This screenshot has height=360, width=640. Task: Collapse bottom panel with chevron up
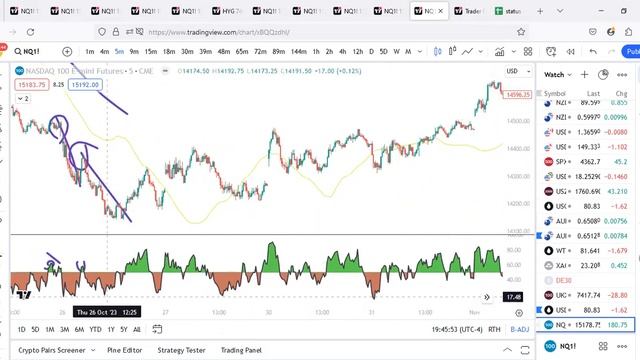[x=507, y=350]
